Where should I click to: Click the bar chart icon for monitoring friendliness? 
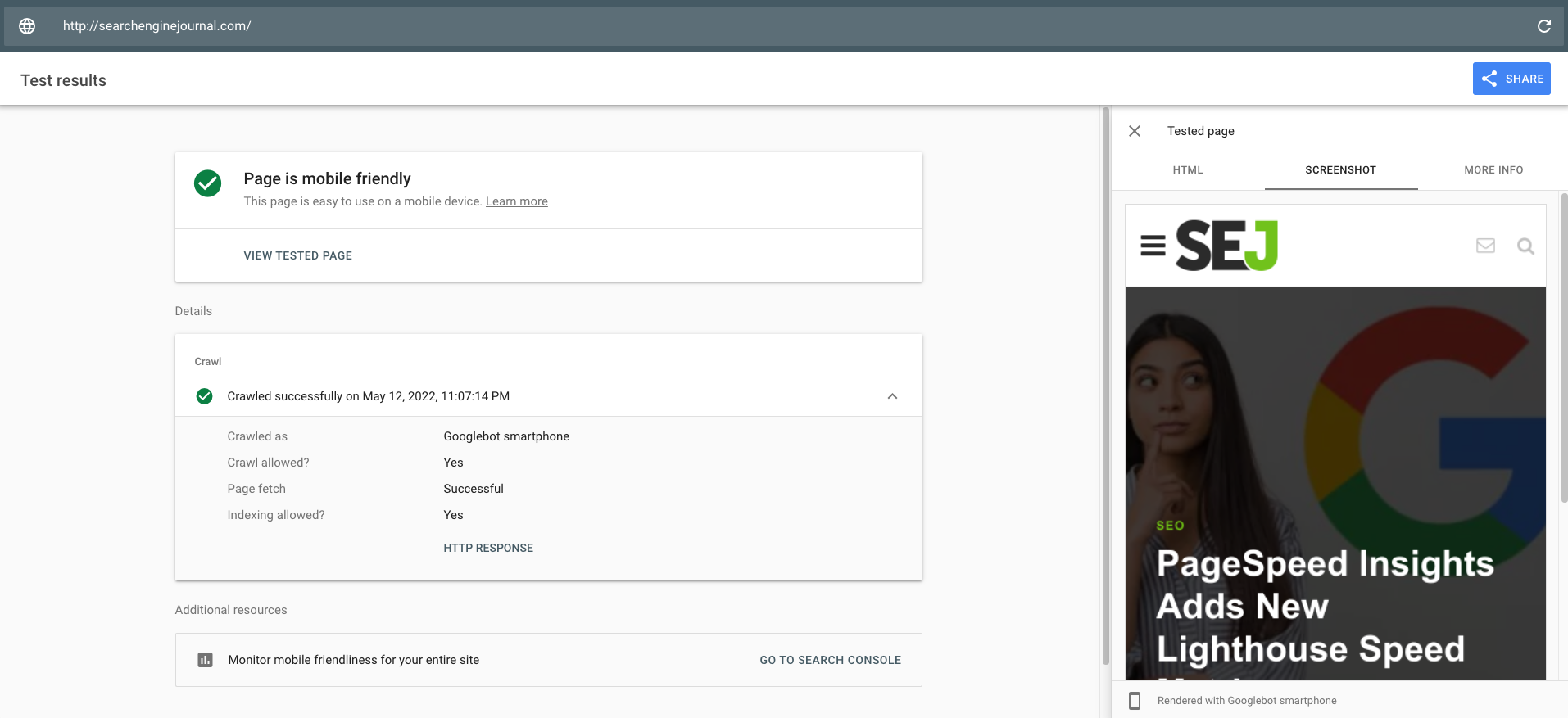tap(206, 660)
